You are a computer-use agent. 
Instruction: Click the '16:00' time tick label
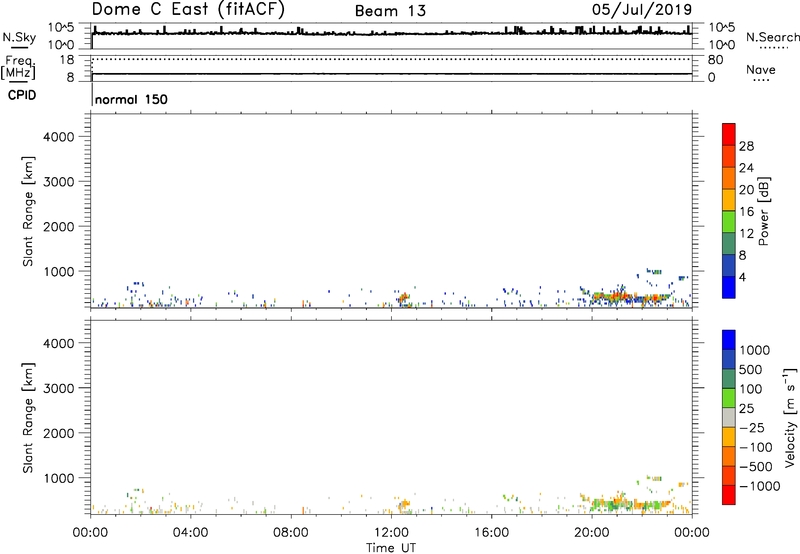(x=491, y=533)
